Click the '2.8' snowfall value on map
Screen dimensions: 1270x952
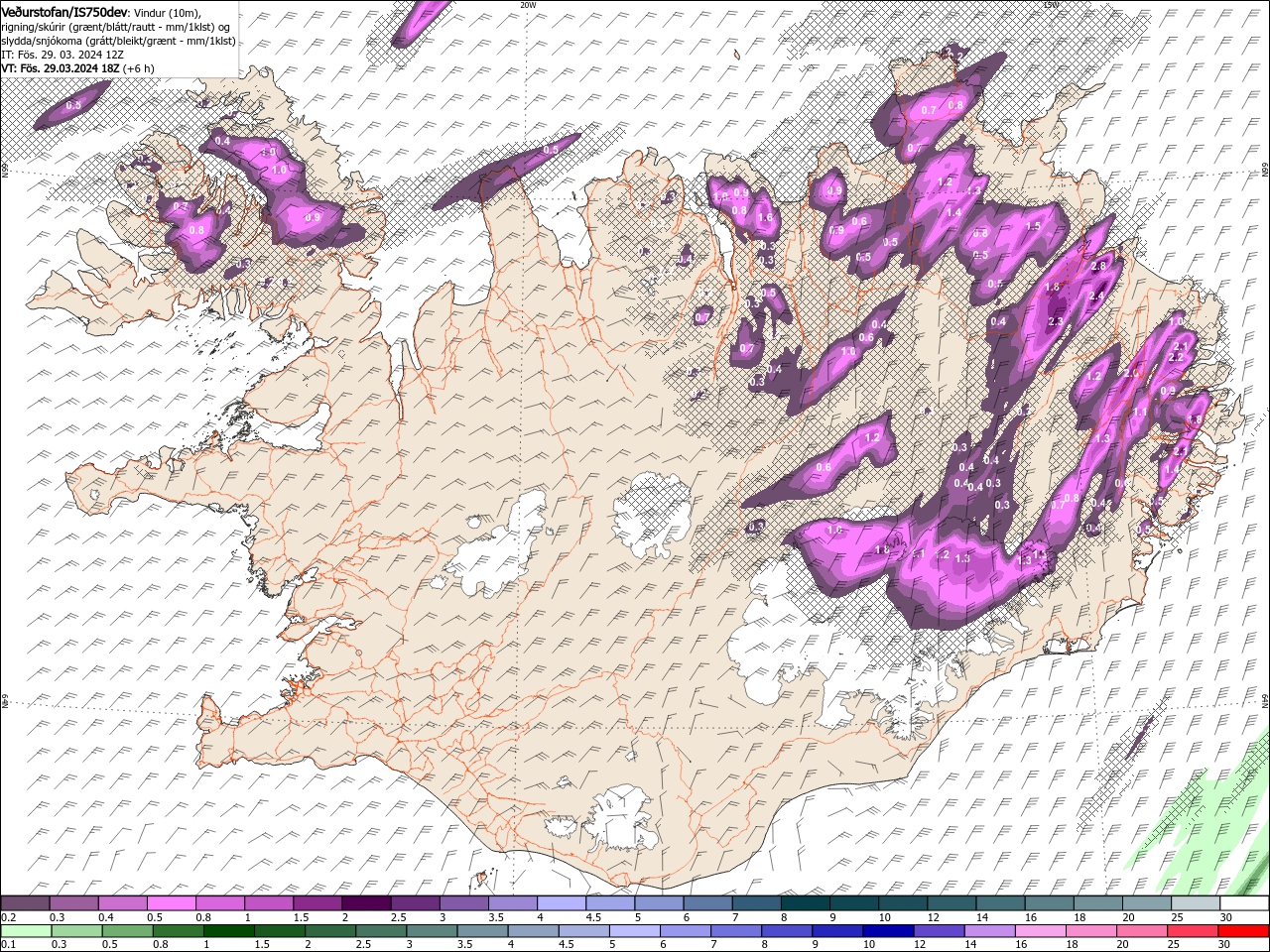point(1098,267)
